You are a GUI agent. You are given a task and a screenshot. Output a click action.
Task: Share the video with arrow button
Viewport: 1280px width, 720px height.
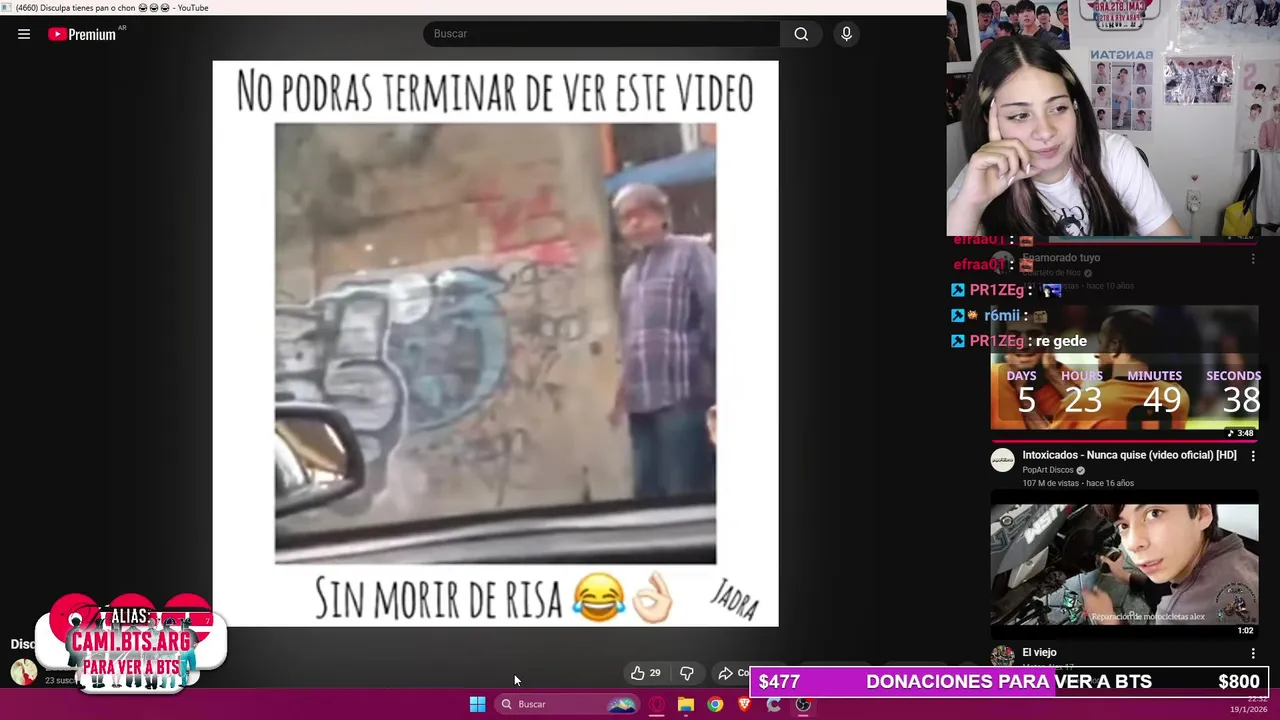point(726,673)
